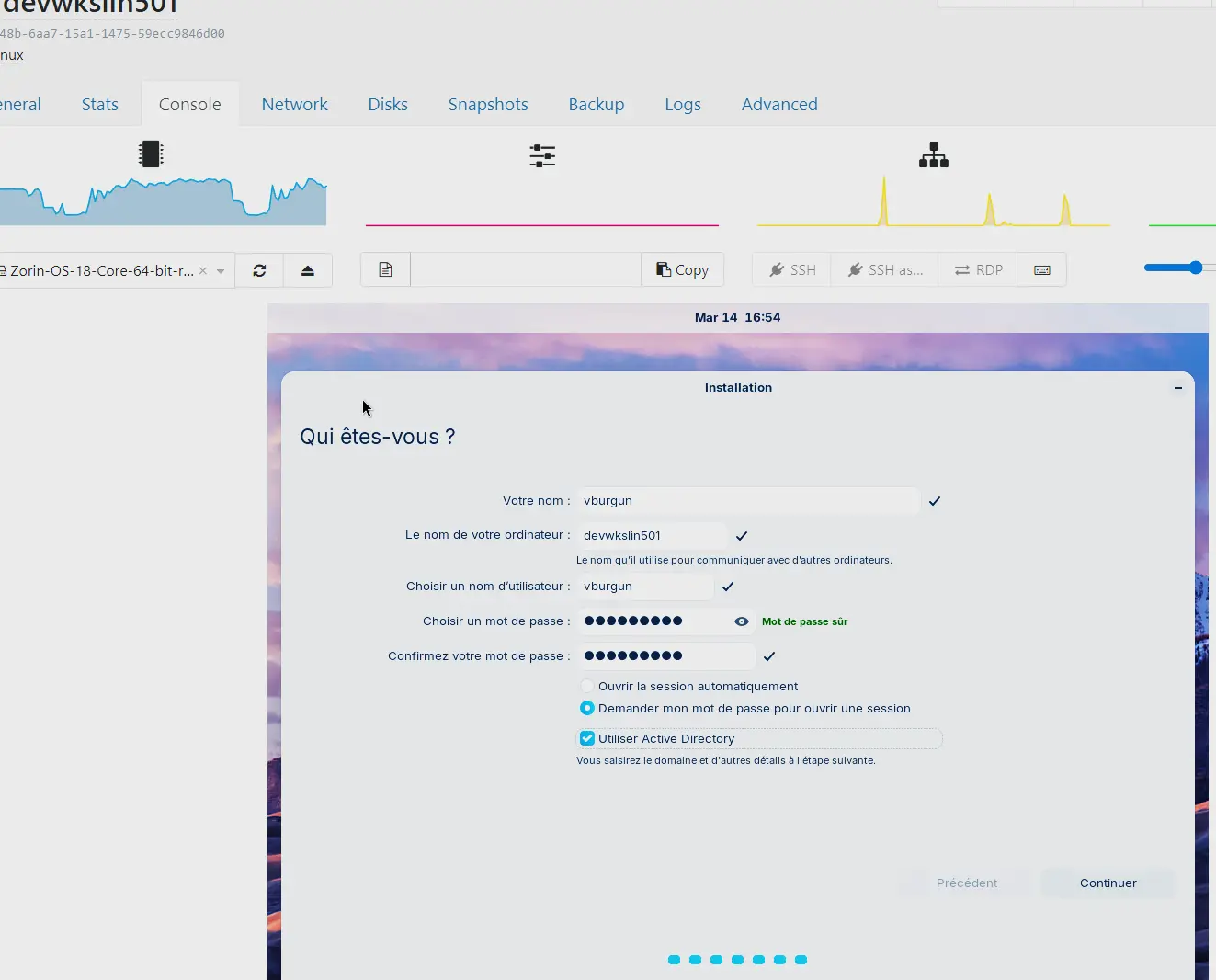Click the memory sliders icon above the pink graph
Image resolution: width=1216 pixels, height=980 pixels.
[x=542, y=154]
